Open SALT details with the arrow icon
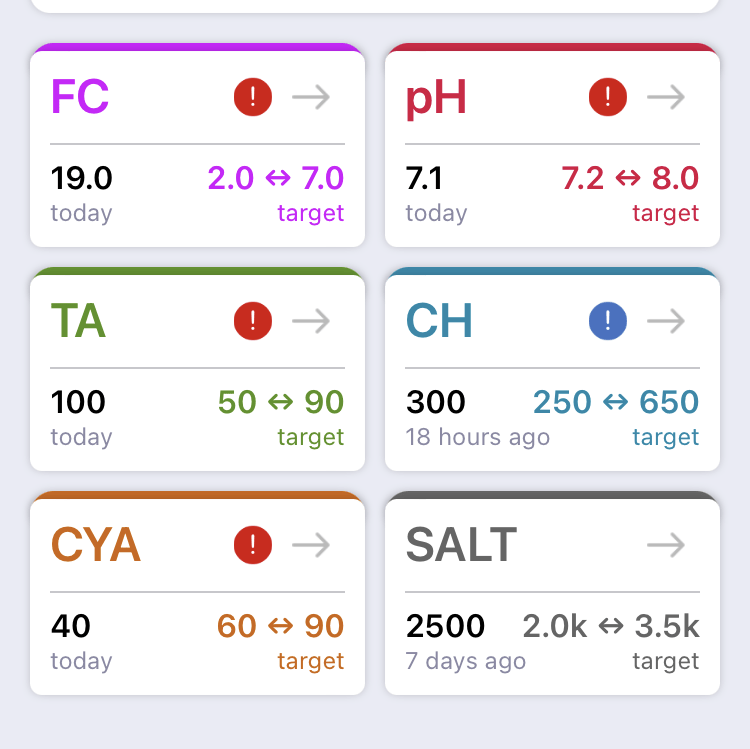 tap(666, 545)
